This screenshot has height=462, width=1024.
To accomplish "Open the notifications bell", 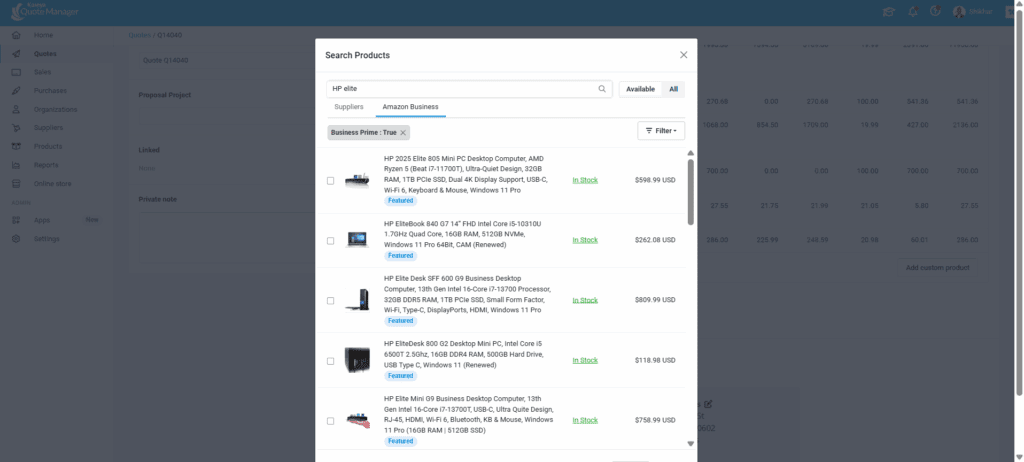I will [910, 12].
